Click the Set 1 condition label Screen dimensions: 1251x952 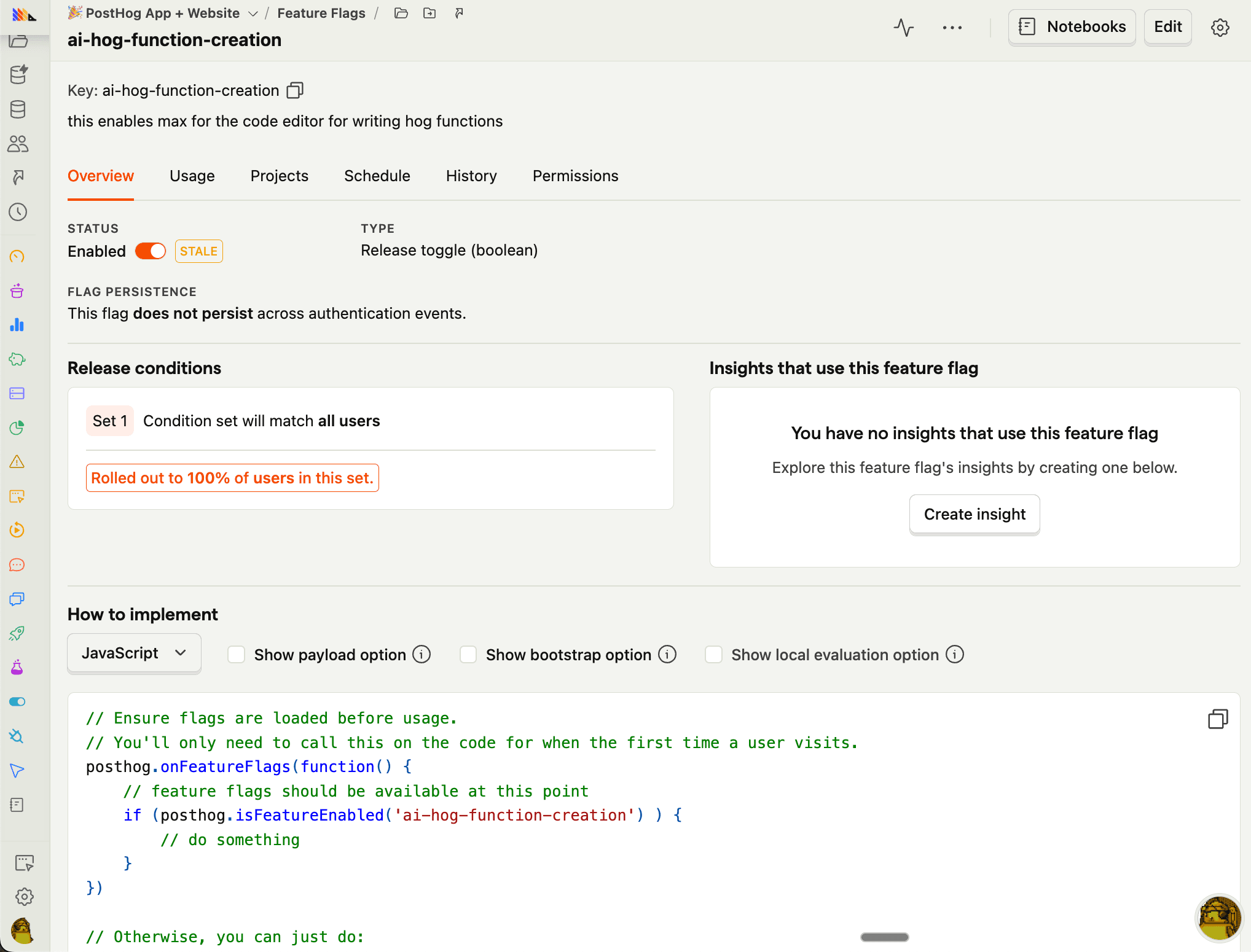click(110, 421)
